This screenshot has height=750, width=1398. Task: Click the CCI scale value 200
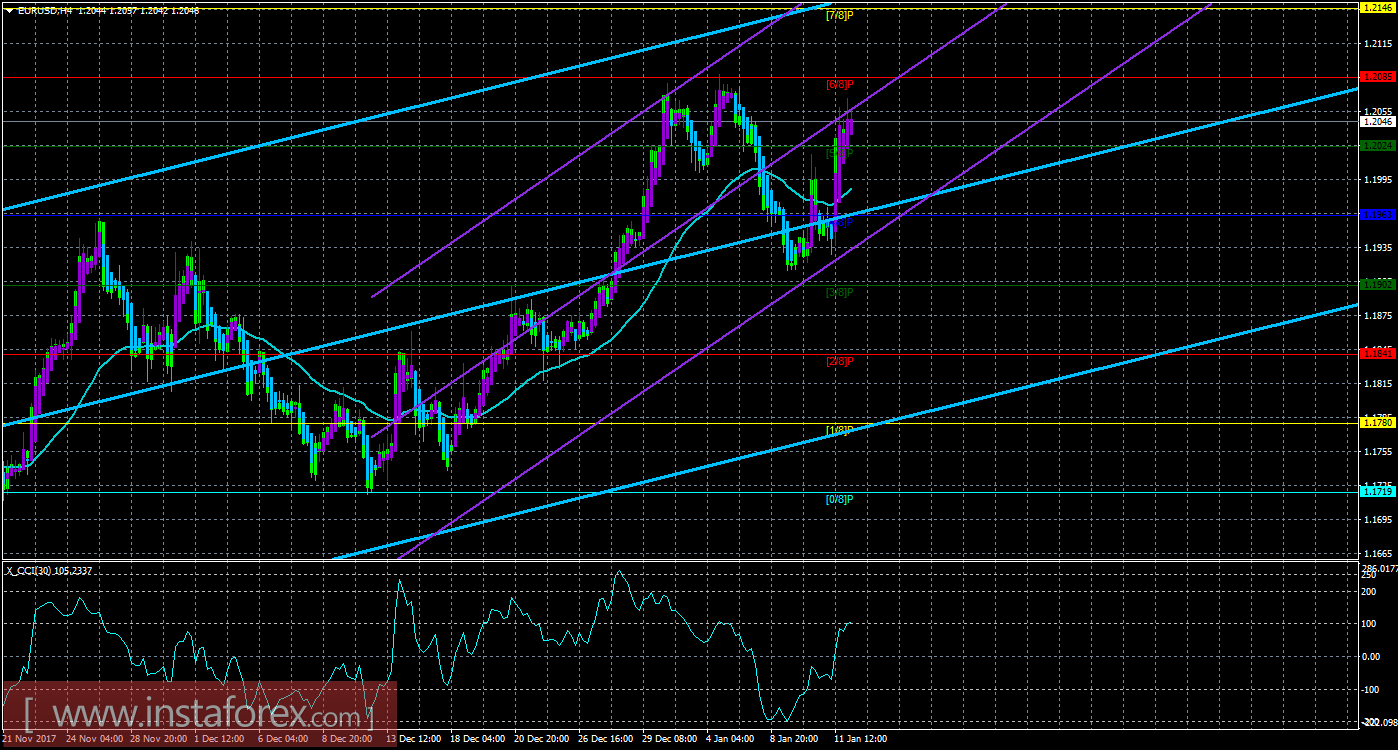point(1371,590)
